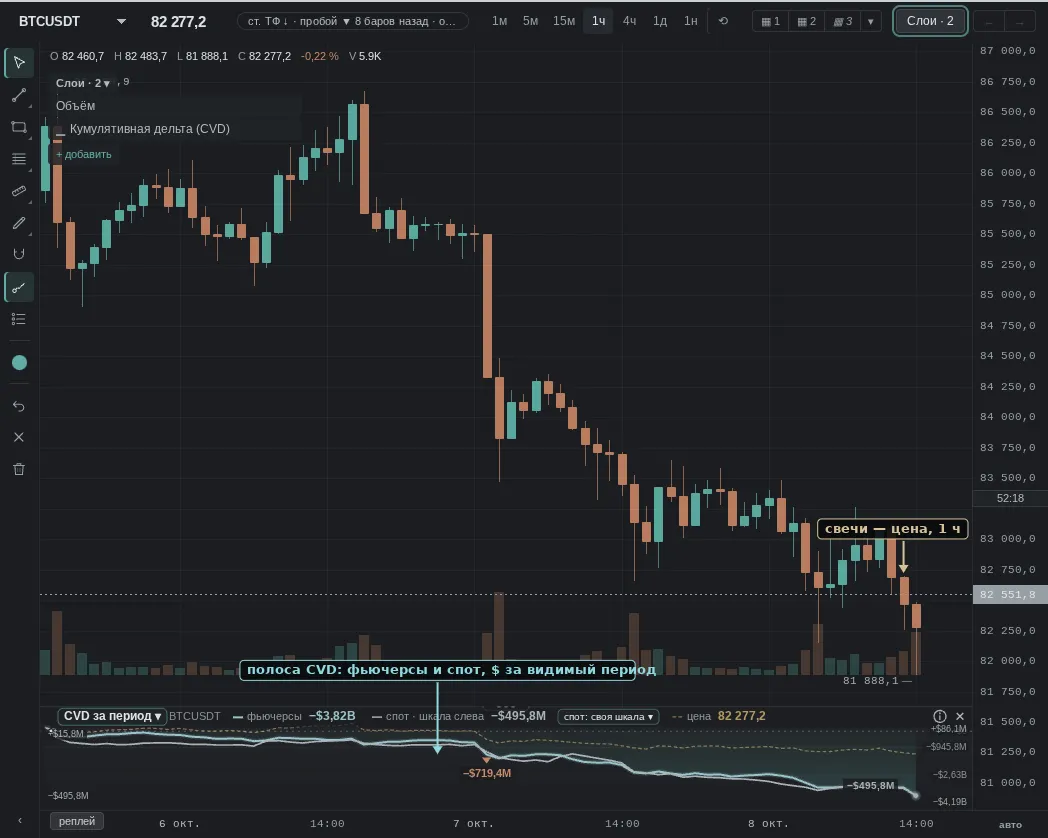Click the реплей button
Viewport: 1048px width, 838px height.
pos(77,821)
